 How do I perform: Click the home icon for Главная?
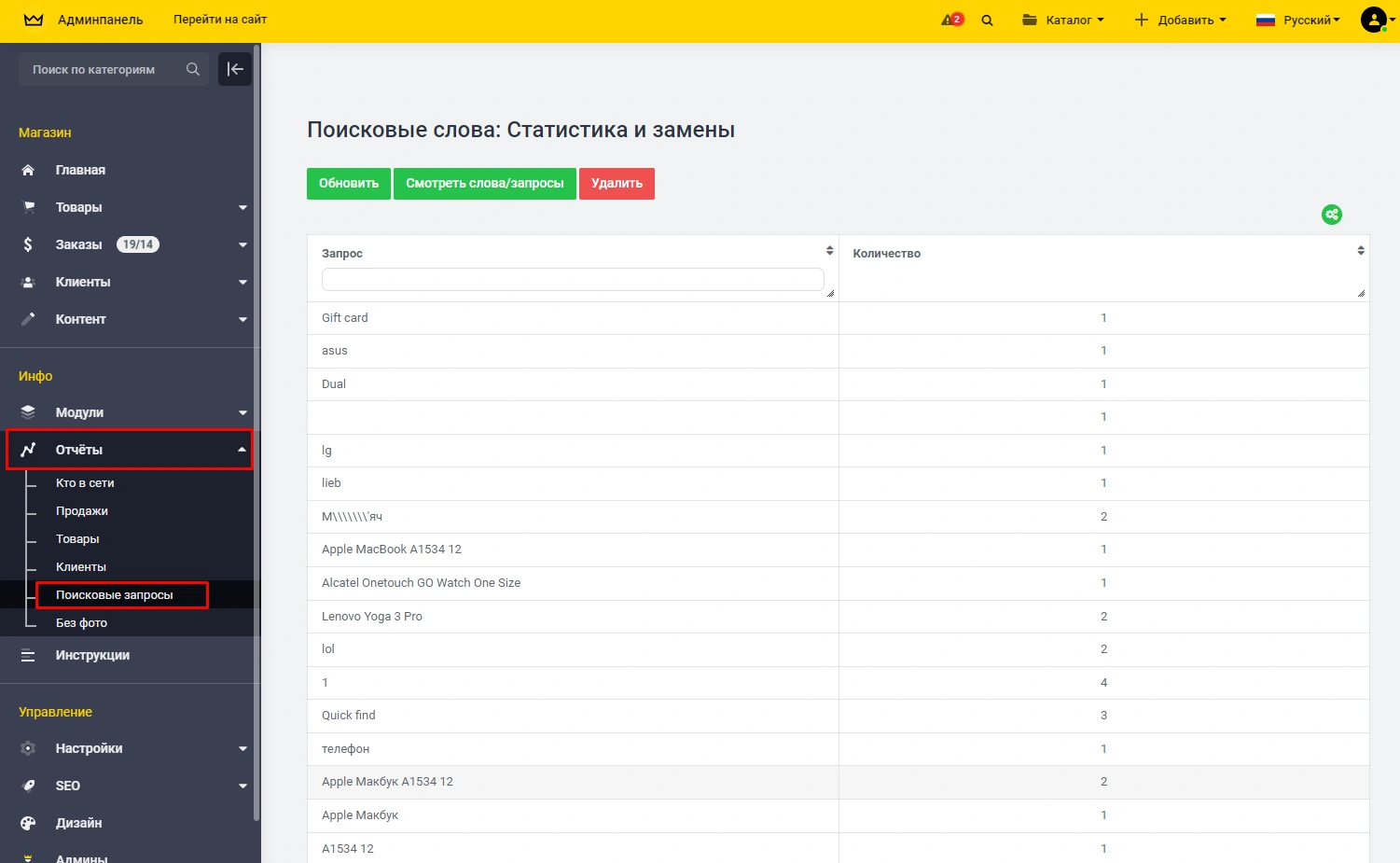(x=28, y=170)
